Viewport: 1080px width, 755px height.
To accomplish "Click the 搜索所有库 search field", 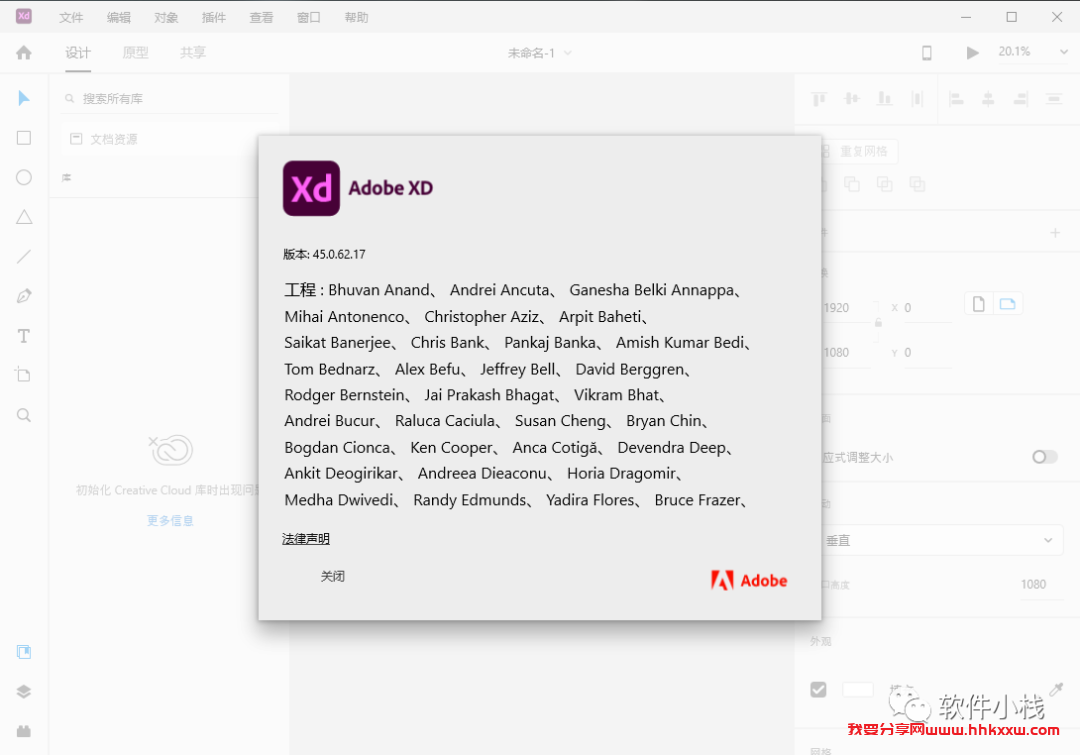I will click(x=170, y=99).
